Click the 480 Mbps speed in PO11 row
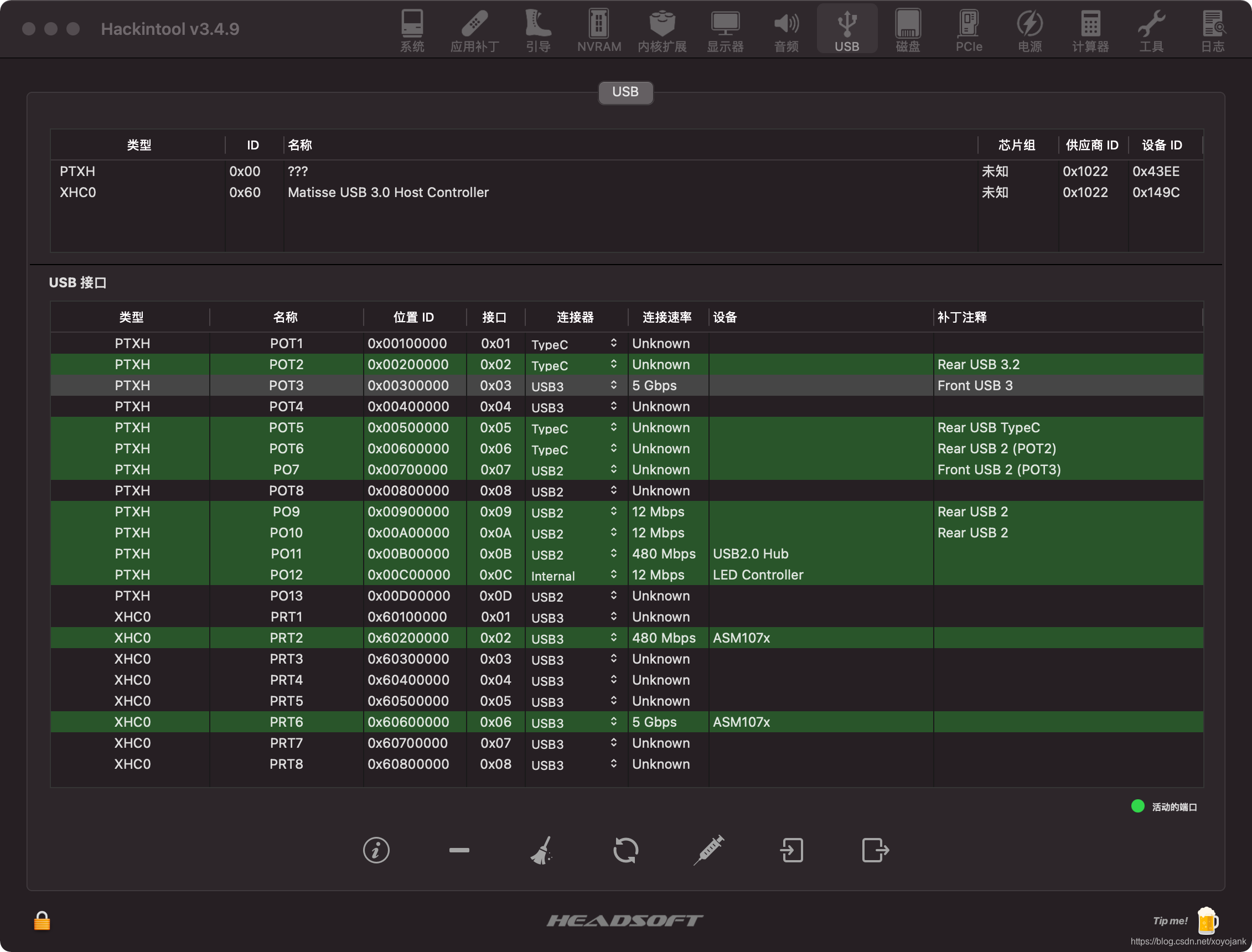Image resolution: width=1252 pixels, height=952 pixels. [664, 553]
